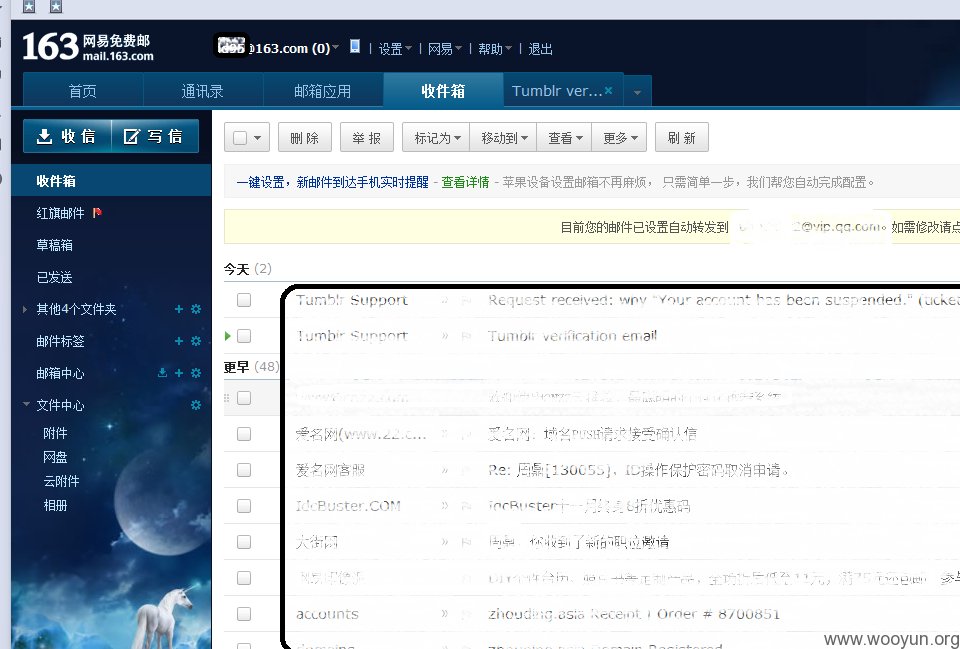Open the 帮助 dropdown menu
The image size is (960, 649).
point(495,49)
